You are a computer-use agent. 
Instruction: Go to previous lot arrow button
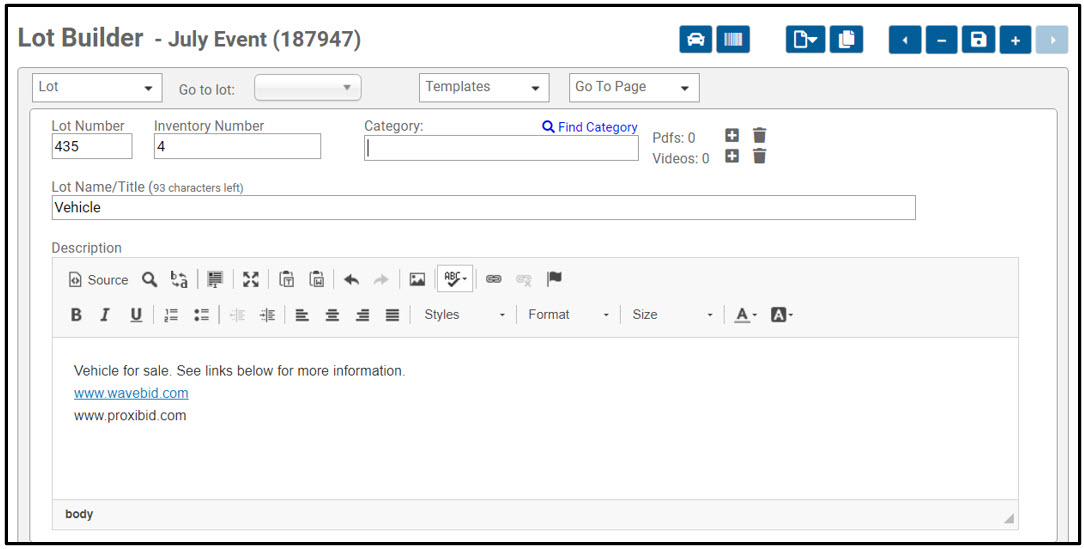coord(905,40)
